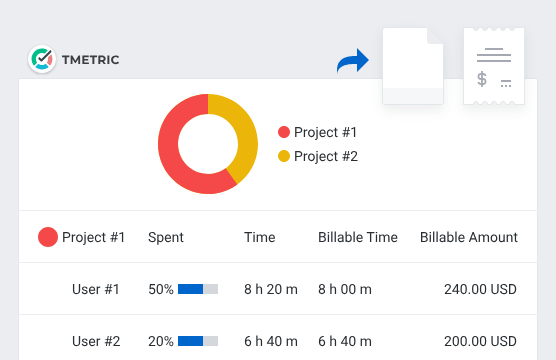Click red circle beside Project #1 table header
The image size is (556, 360).
pyautogui.click(x=48, y=237)
